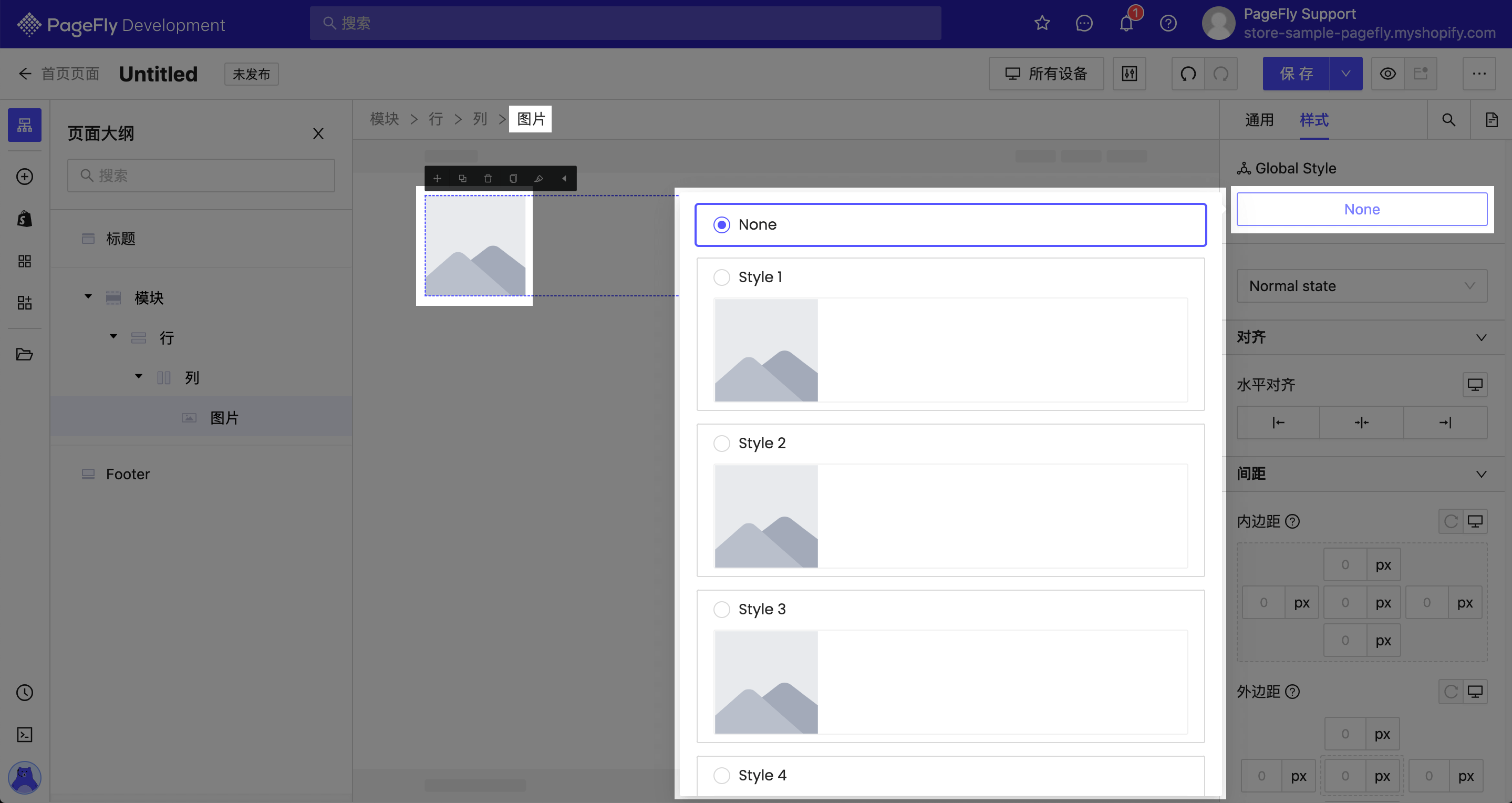This screenshot has height=803, width=1512.
Task: Collapse the 行 tree node
Action: [113, 336]
